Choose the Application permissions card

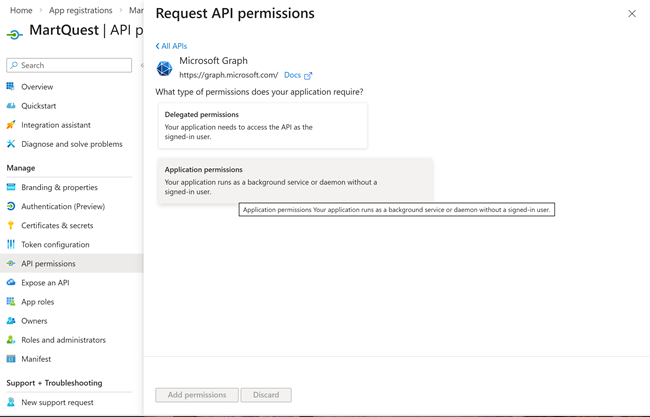tap(295, 181)
